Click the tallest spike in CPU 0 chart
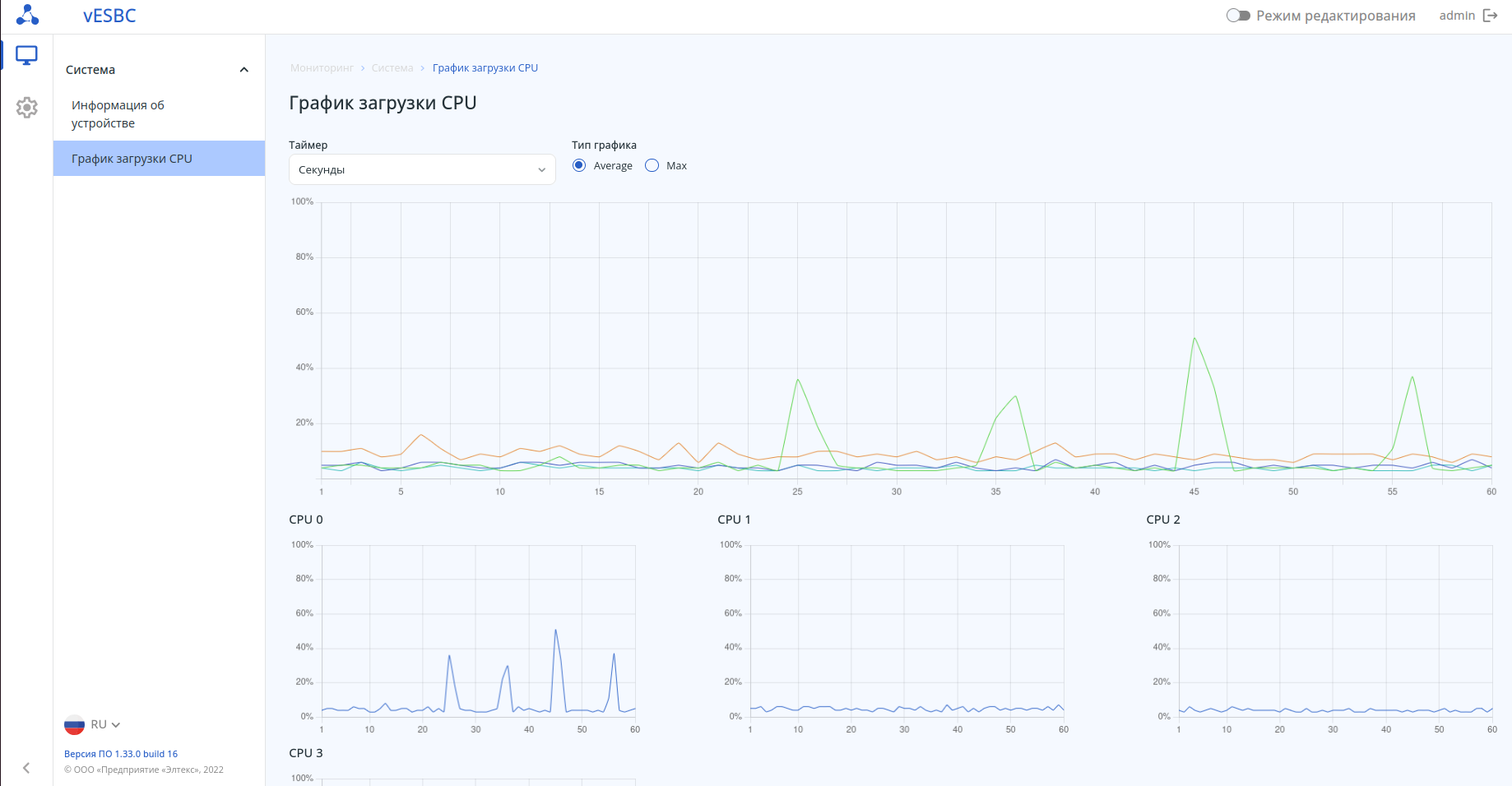This screenshot has width=1512, height=786. [556, 631]
